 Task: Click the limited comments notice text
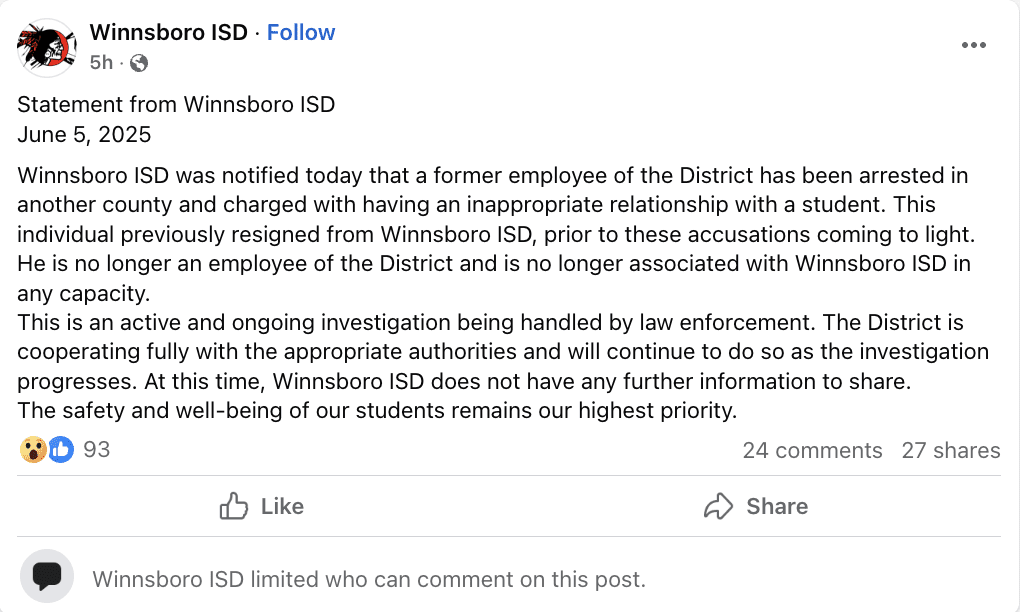369,579
